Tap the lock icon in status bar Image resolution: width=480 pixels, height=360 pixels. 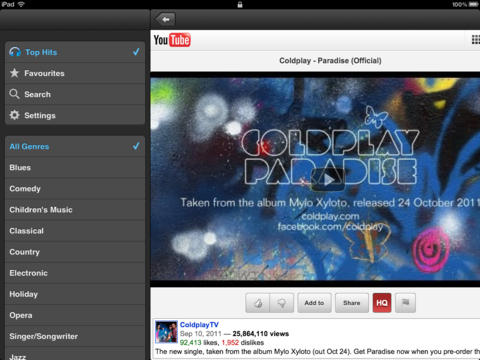pos(240,4)
